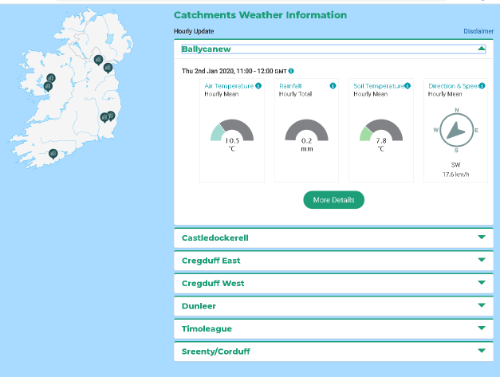Click the Air Temperature info icon

(258, 86)
